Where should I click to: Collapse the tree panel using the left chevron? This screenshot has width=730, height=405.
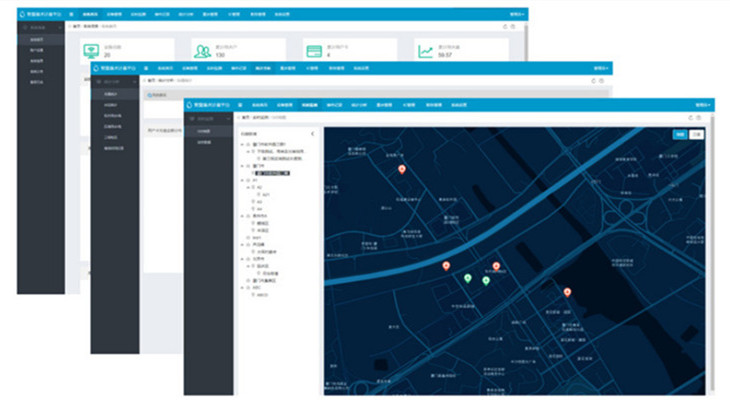[313, 133]
